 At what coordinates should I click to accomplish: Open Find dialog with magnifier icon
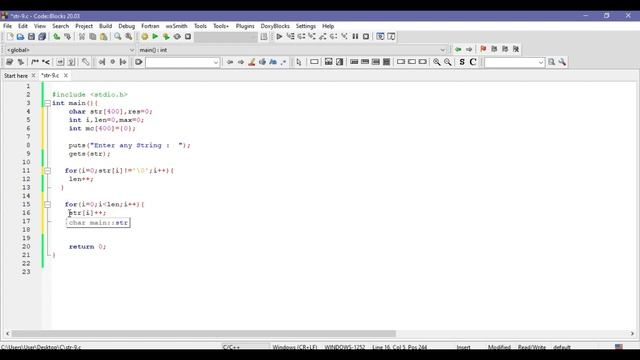(x=118, y=37)
